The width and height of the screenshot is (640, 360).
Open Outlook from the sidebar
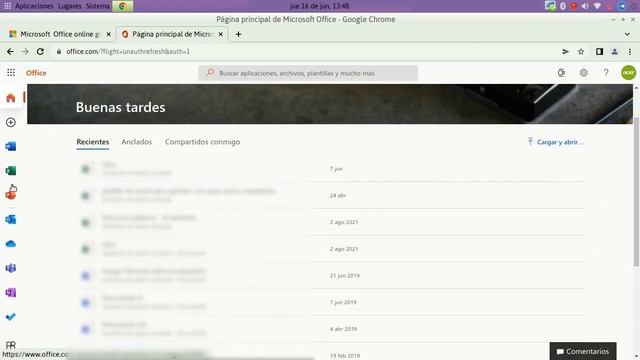(11, 219)
